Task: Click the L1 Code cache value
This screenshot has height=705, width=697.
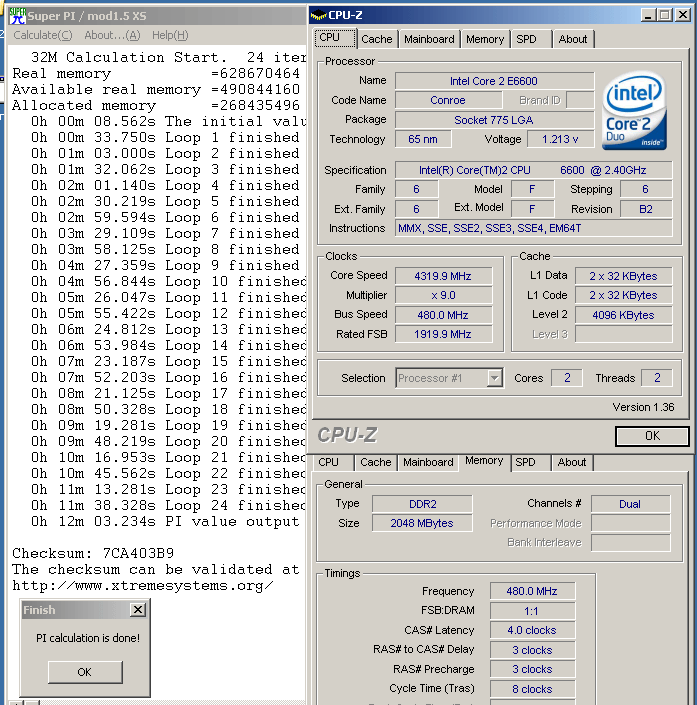Action: (x=623, y=295)
